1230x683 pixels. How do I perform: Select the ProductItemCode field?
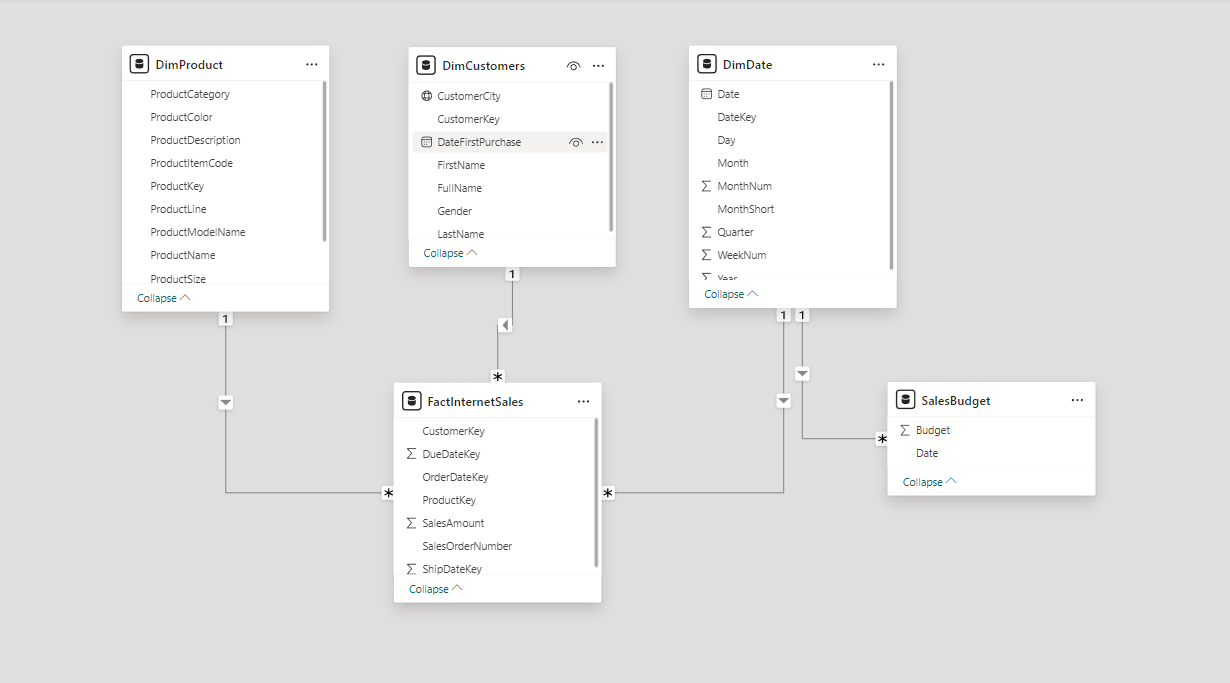coord(191,163)
